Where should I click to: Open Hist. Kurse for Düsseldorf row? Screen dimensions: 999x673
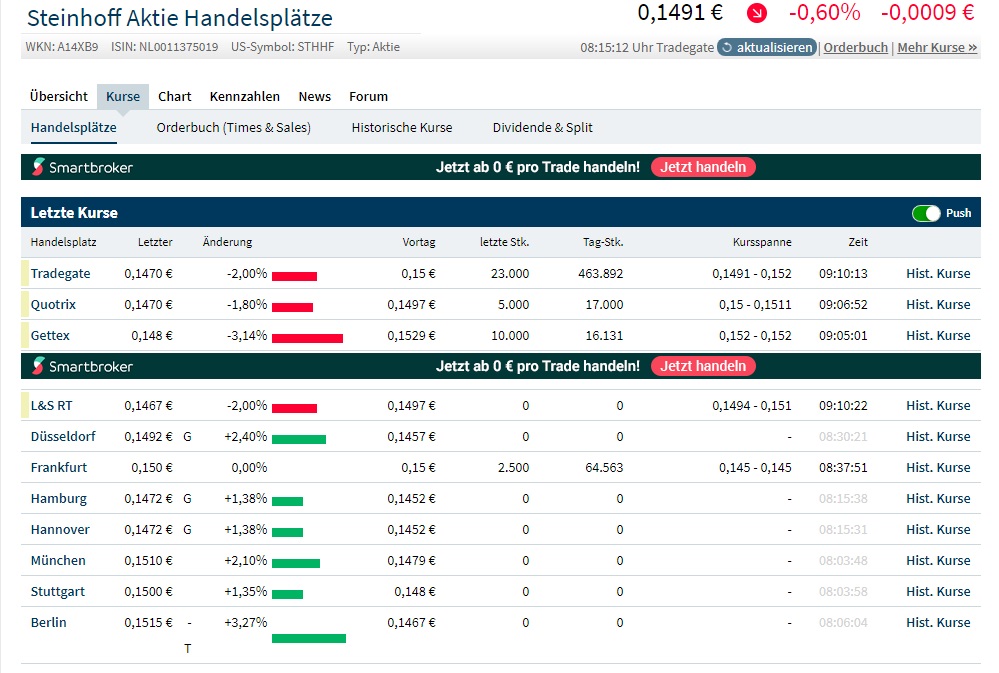click(938, 437)
